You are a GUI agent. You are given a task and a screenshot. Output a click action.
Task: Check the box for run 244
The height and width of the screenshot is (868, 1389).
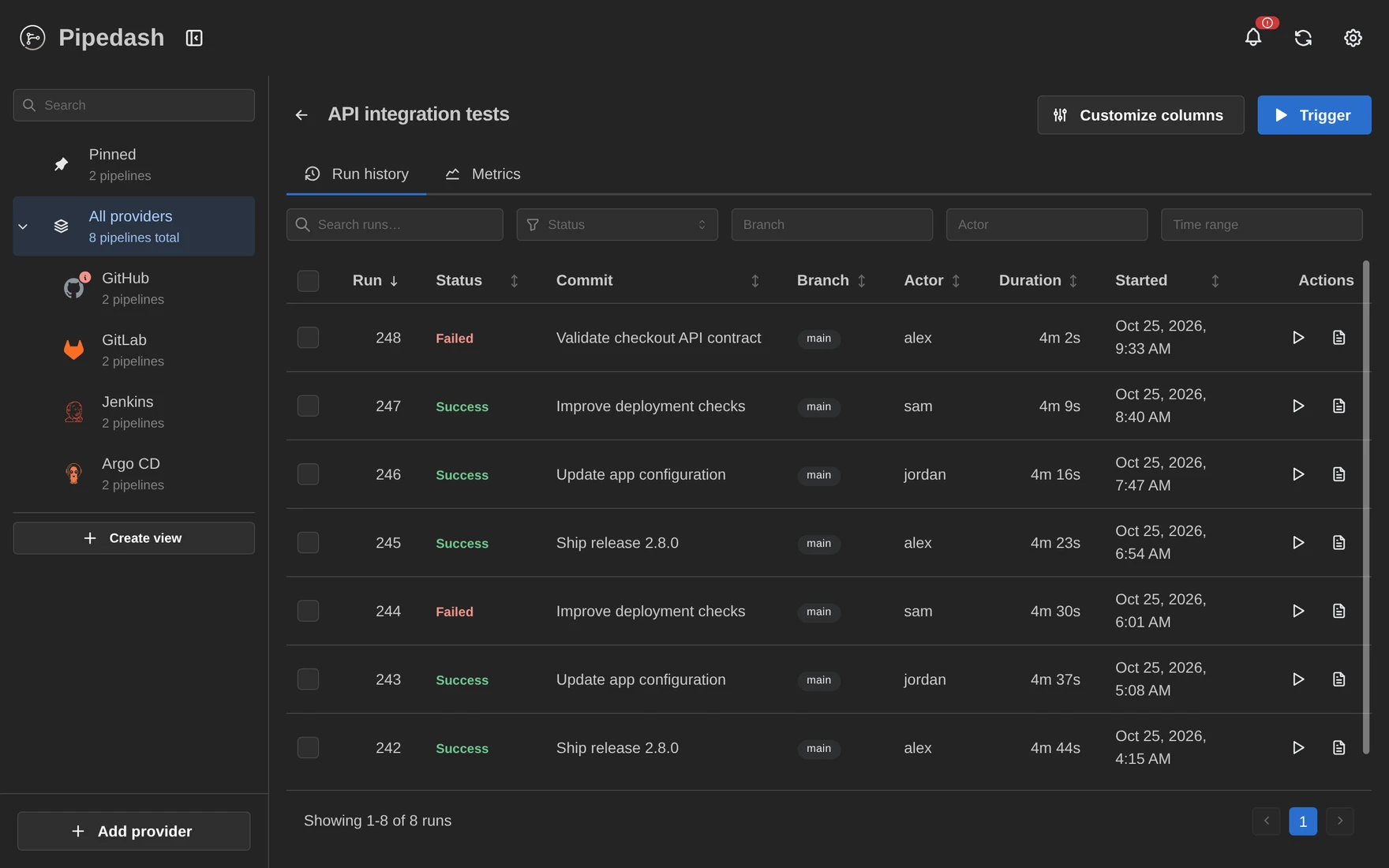pyautogui.click(x=308, y=611)
